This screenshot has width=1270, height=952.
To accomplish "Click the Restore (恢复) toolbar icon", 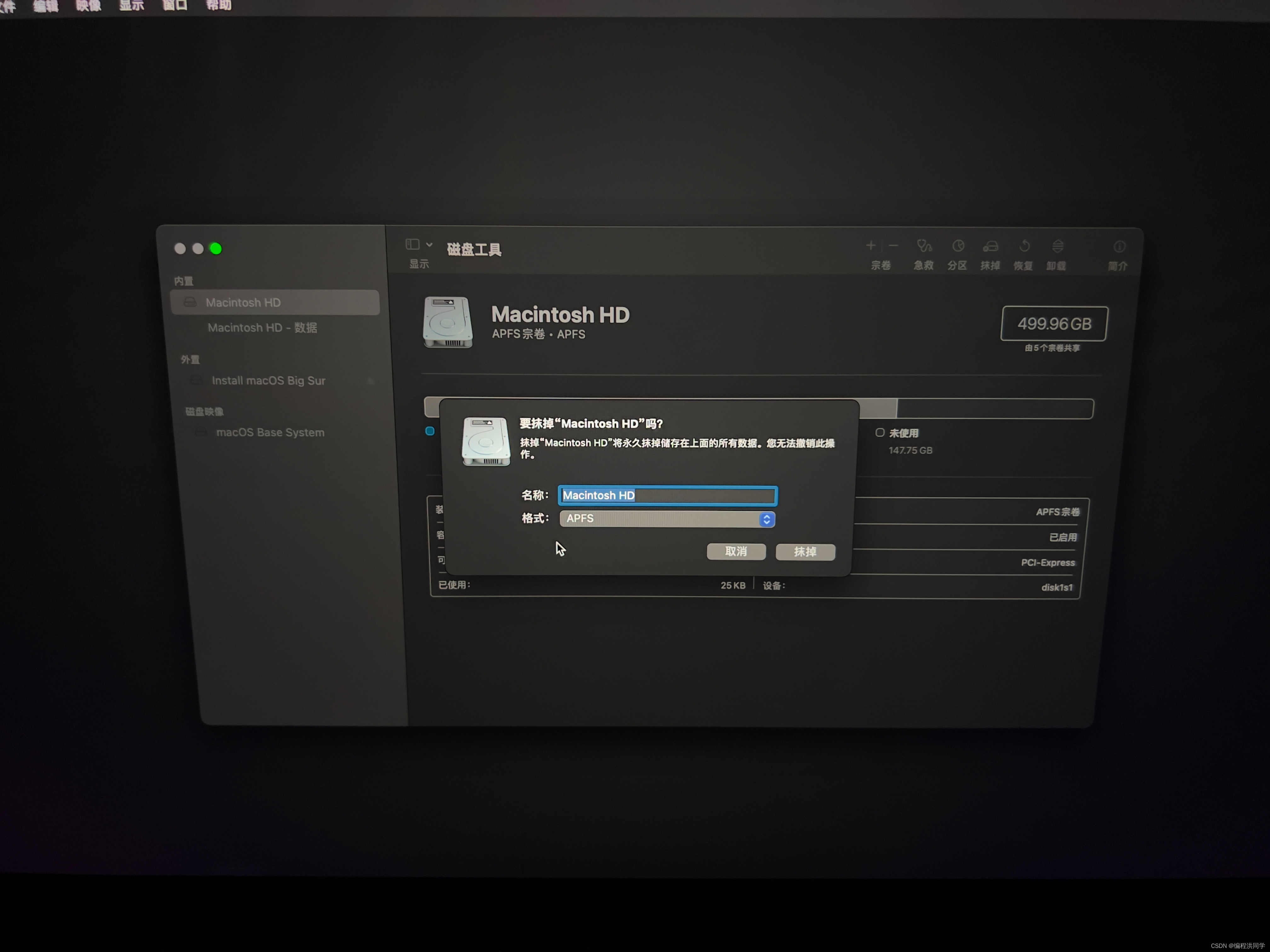I will [1024, 247].
